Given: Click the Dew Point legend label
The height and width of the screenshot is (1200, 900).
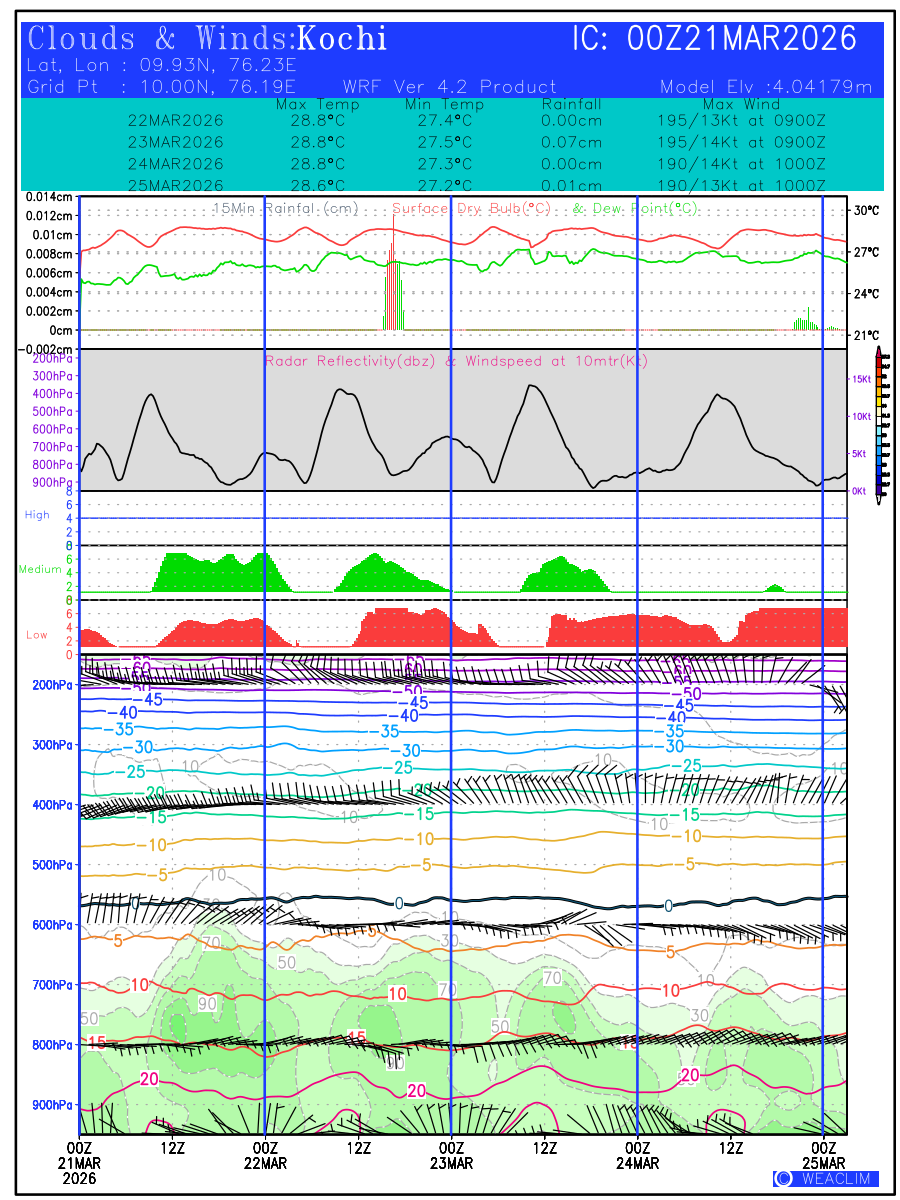Looking at the screenshot, I should pyautogui.click(x=635, y=208).
